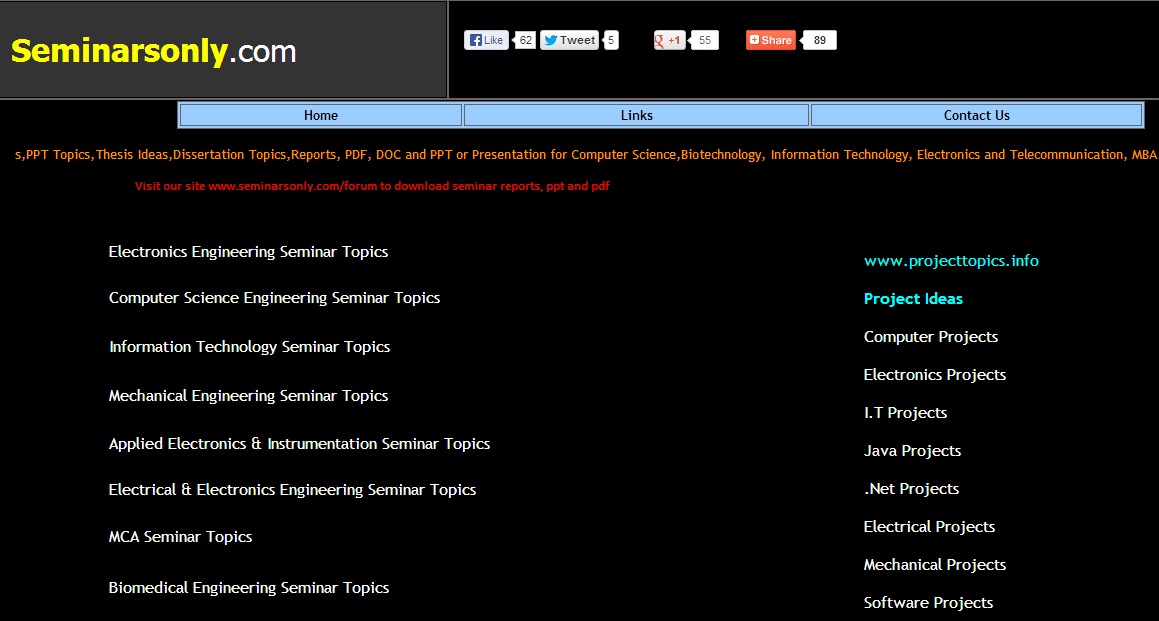This screenshot has height=621, width=1159.
Task: Open Computer Science Engineering Seminar Topics
Action: tap(274, 298)
